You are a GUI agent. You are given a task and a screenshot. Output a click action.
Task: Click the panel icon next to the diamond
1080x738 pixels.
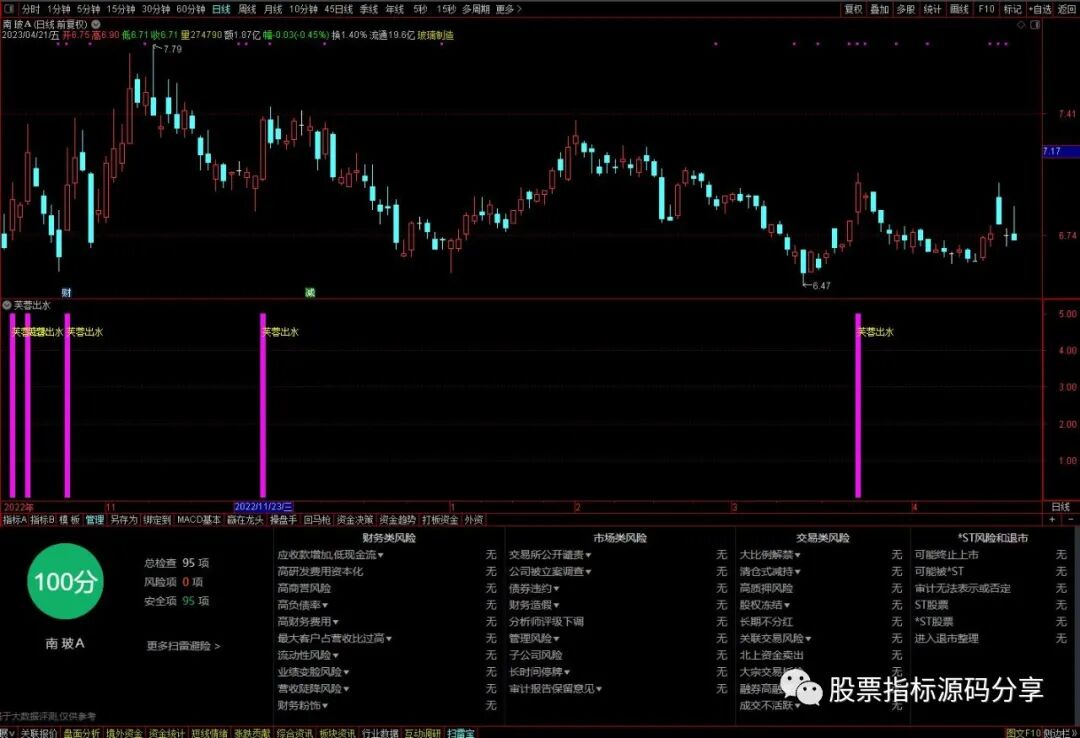(x=1035, y=25)
